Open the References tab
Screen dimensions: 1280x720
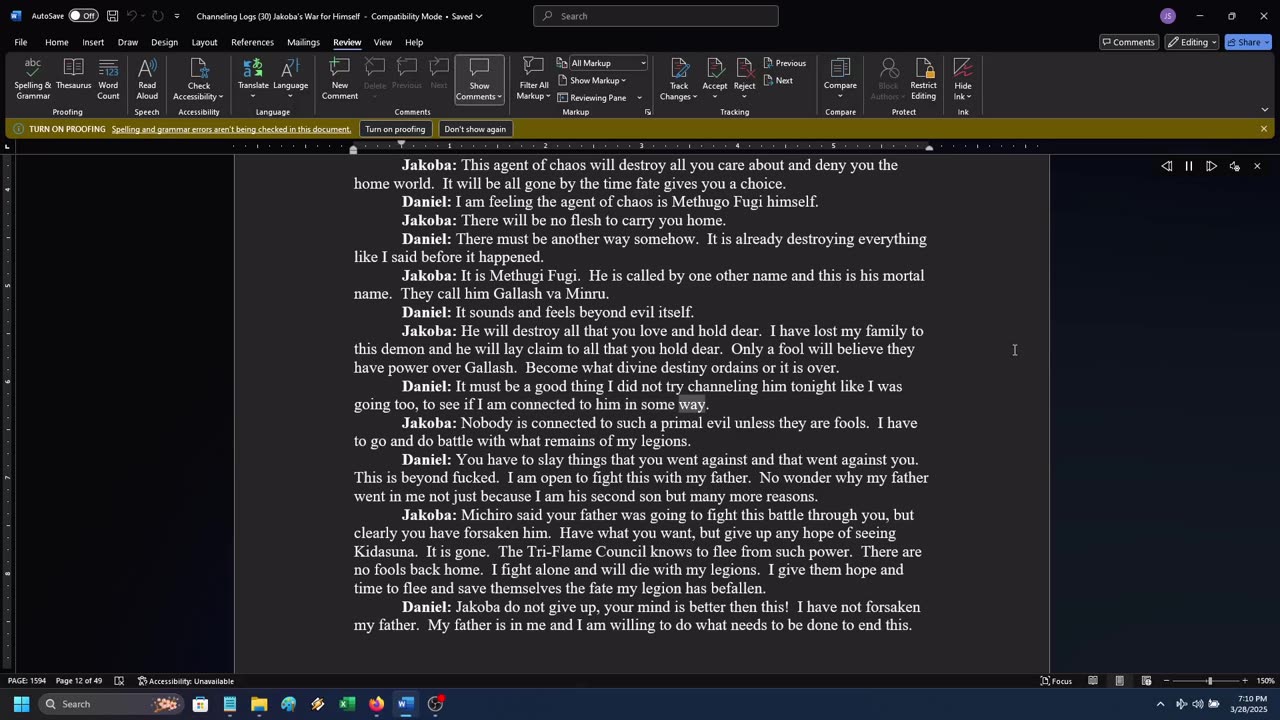[252, 42]
